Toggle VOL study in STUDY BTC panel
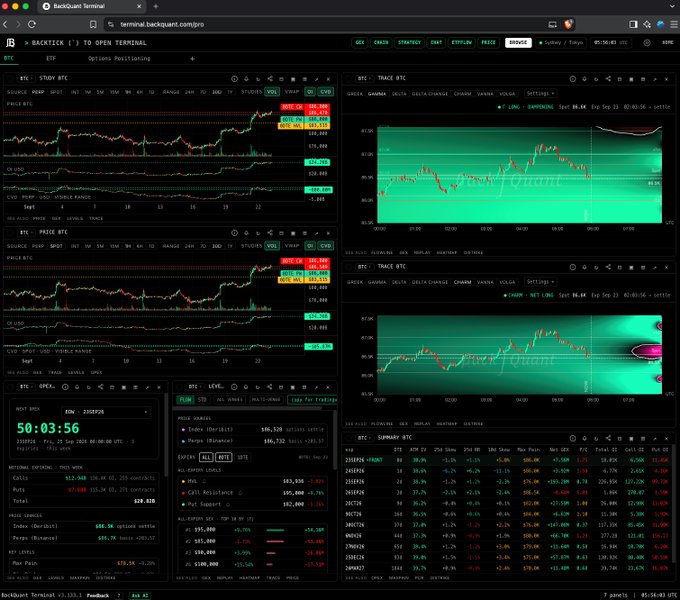The image size is (680, 600). [271, 92]
